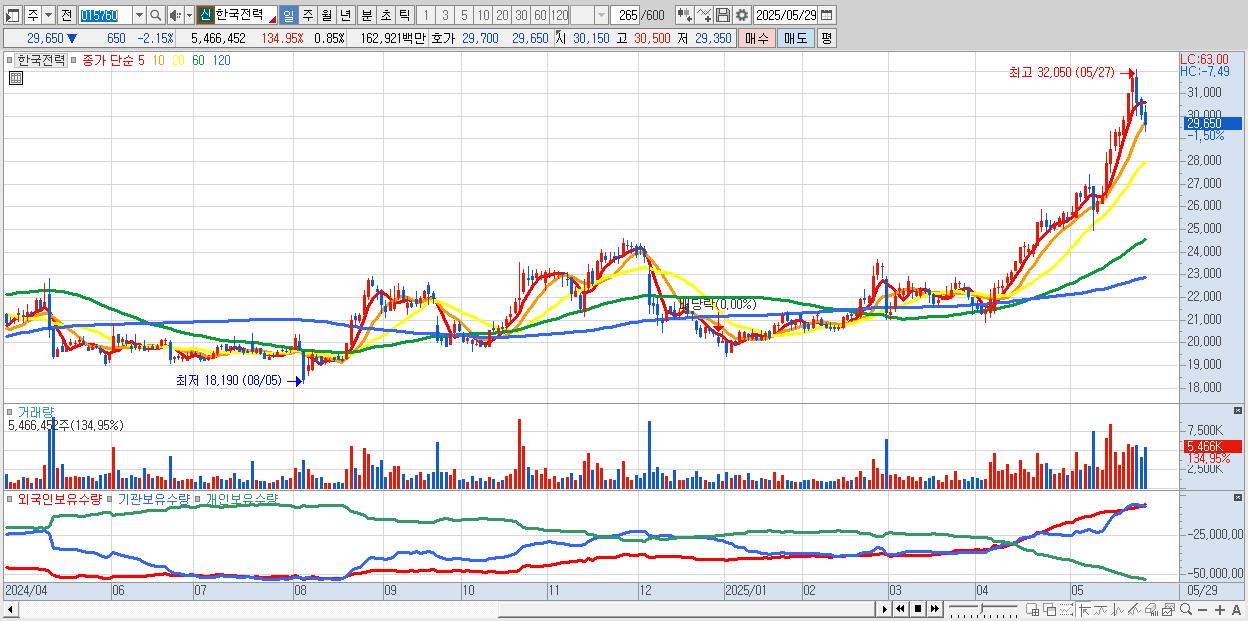
Task: Click the date field 2025/05/29
Action: [785, 15]
